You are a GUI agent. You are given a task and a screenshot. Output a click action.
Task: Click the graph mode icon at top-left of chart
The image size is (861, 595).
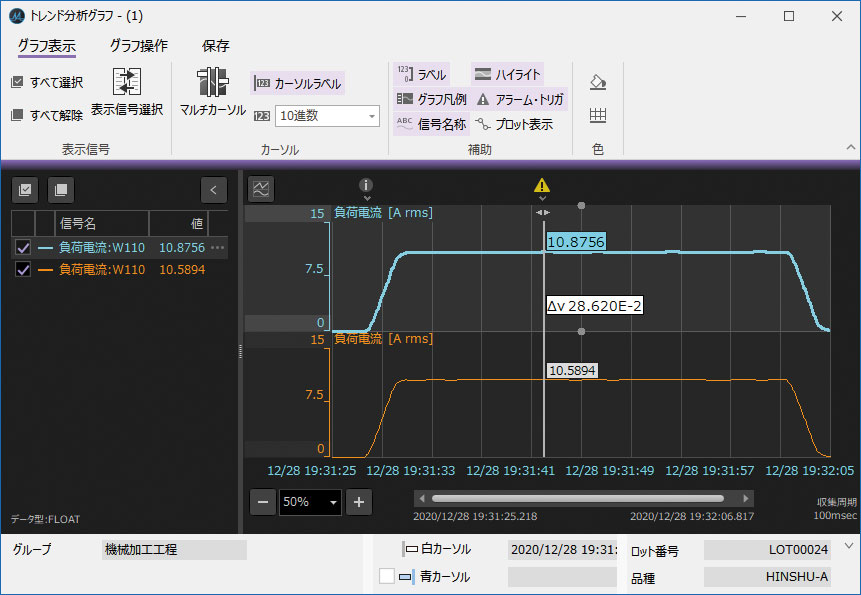click(x=261, y=188)
